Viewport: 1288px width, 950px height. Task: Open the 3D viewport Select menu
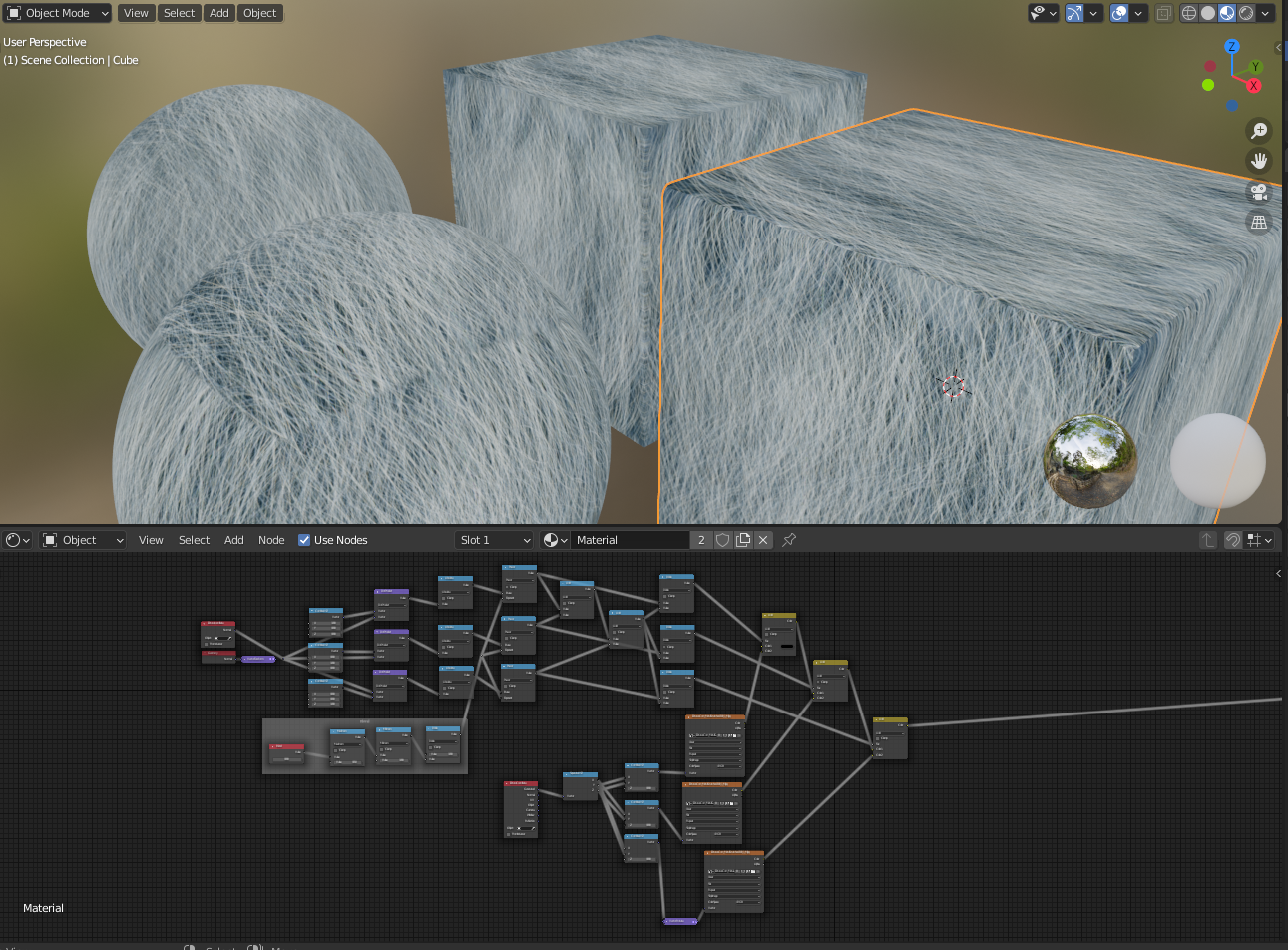(180, 13)
